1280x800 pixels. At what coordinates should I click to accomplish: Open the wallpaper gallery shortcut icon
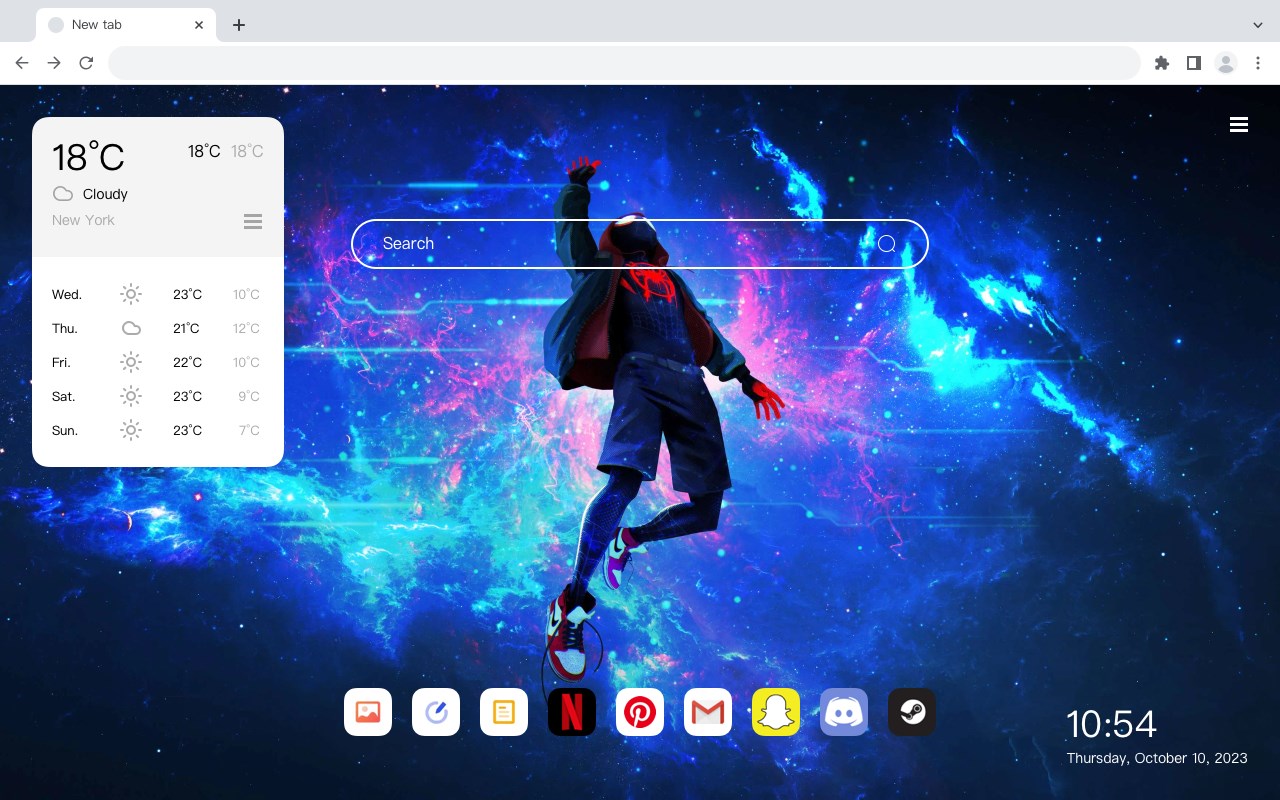coord(368,712)
